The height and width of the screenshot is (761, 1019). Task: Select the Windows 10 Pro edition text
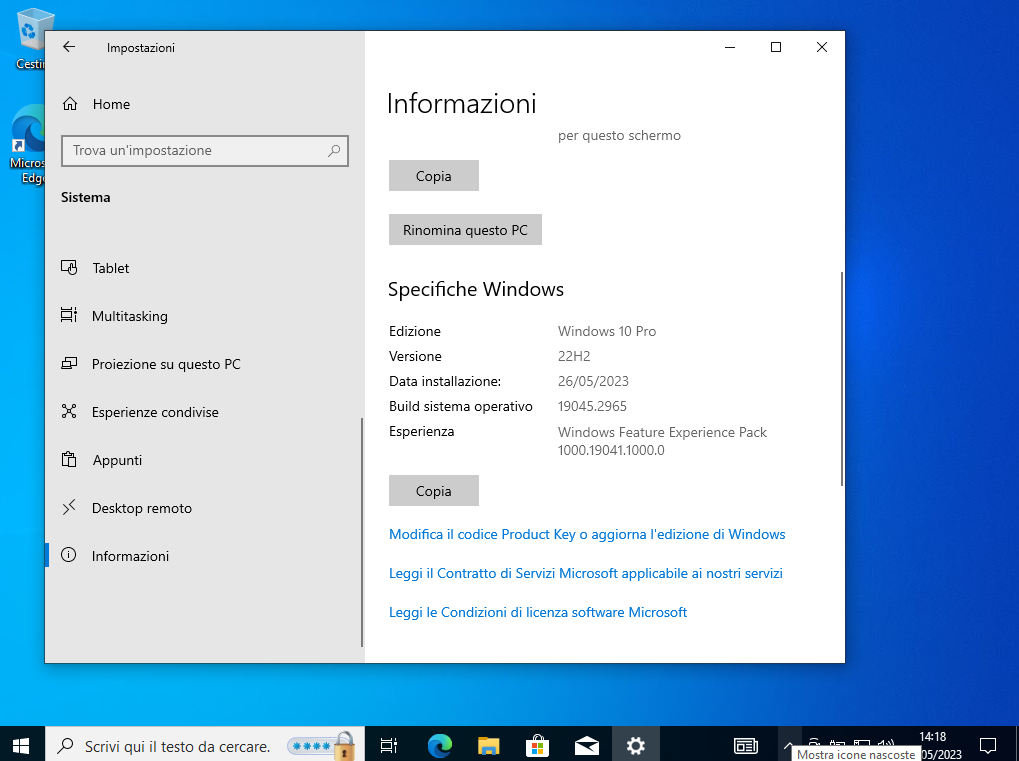pos(607,331)
